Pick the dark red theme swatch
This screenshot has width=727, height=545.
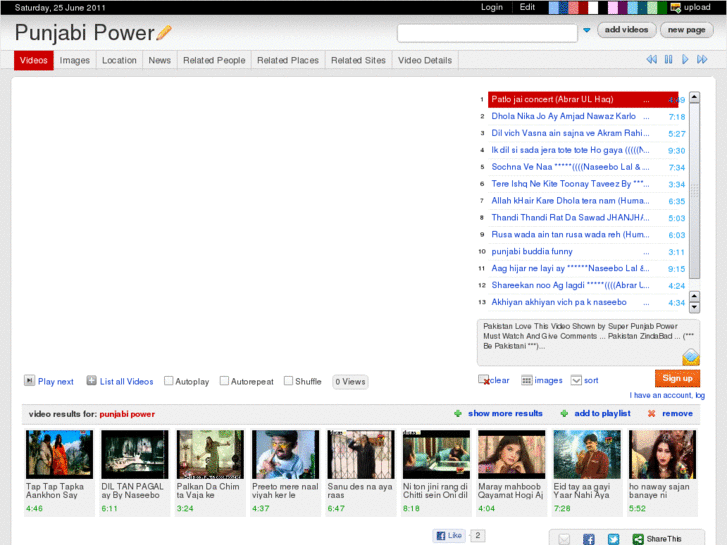[x=584, y=7]
